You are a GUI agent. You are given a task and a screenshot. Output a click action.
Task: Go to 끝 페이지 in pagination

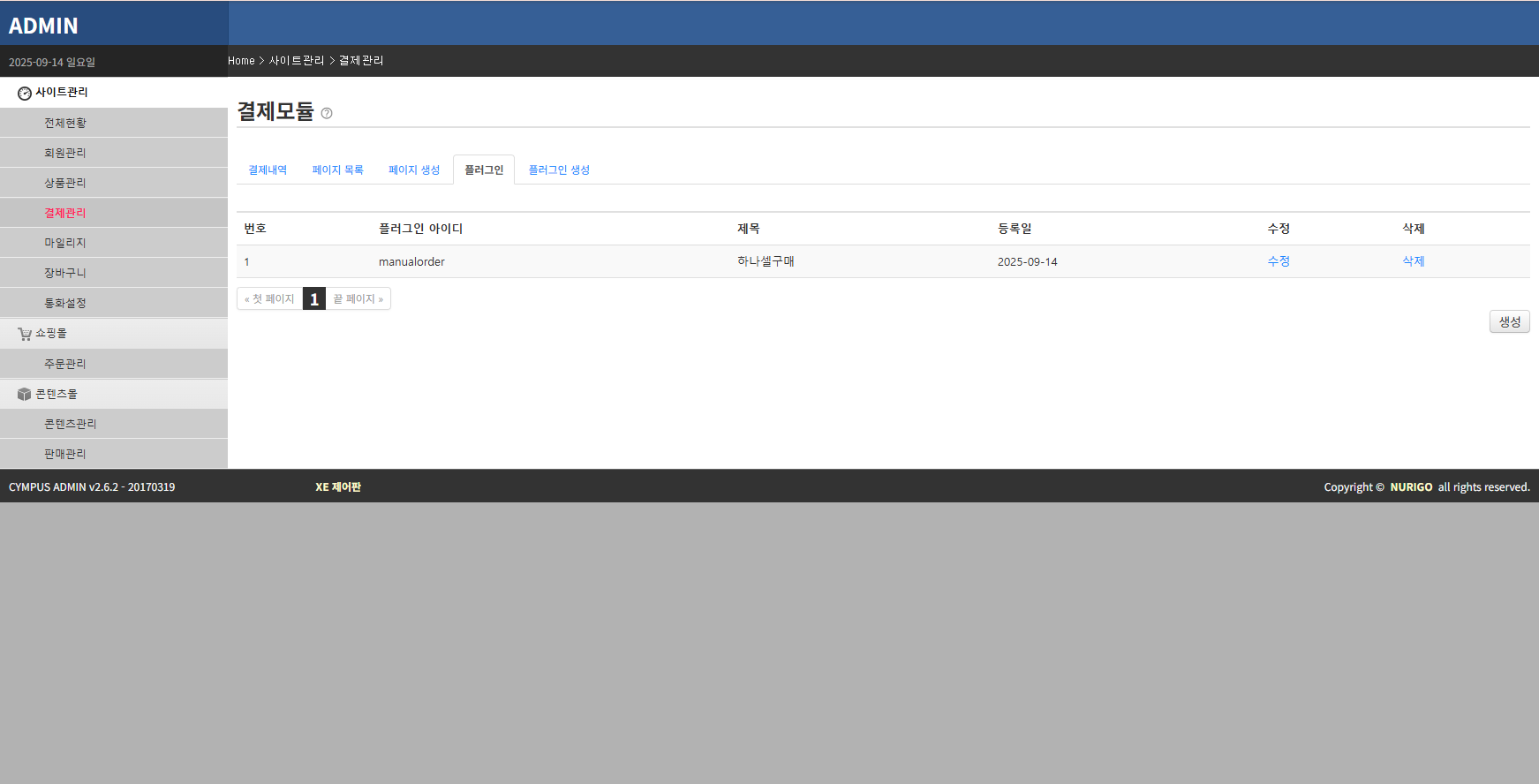coord(358,299)
